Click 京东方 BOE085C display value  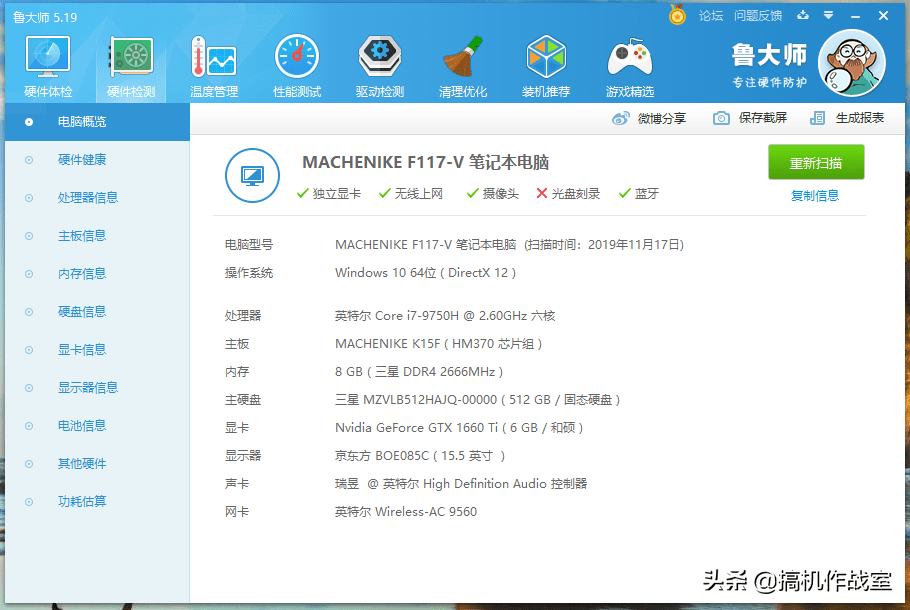[x=420, y=456]
